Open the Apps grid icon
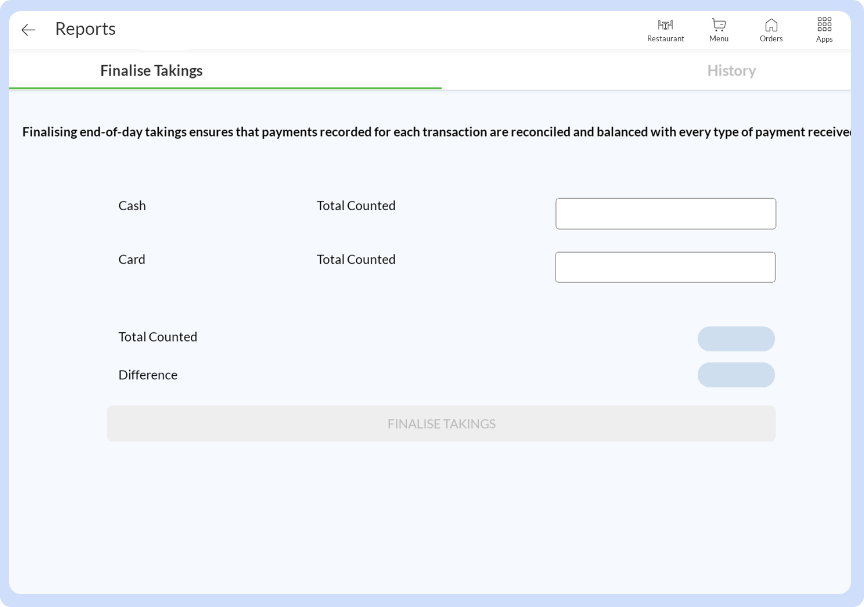 824,24
